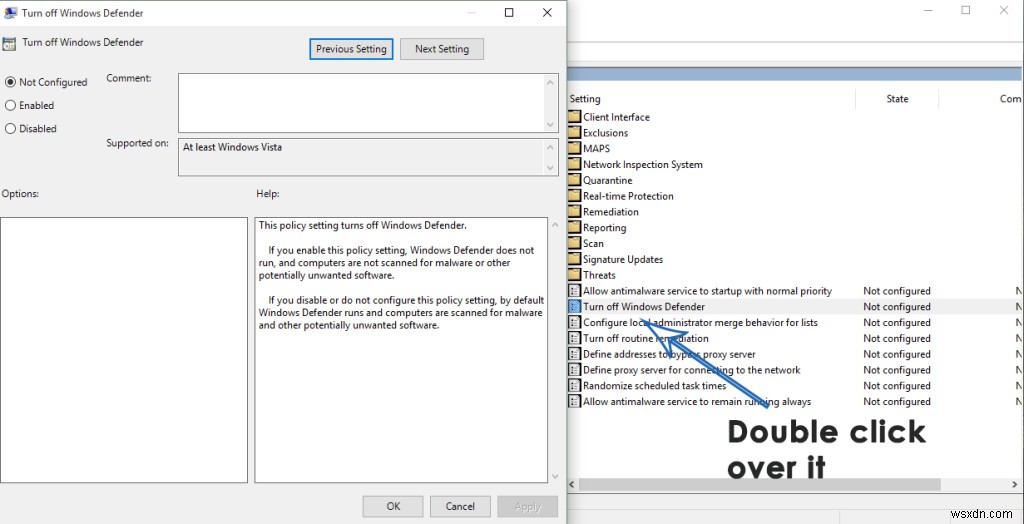Click the Define proxy server policy icon
This screenshot has width=1024, height=524.
click(574, 370)
